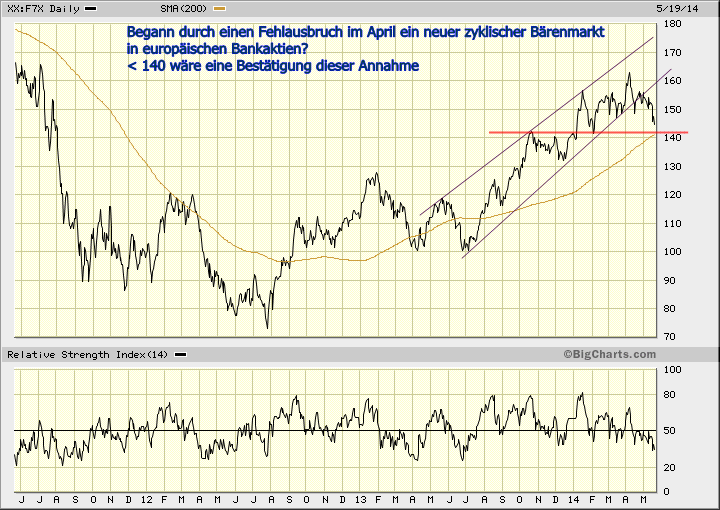
Task: Click the black XX:F7X Daily legend marker
Action: 91,8
